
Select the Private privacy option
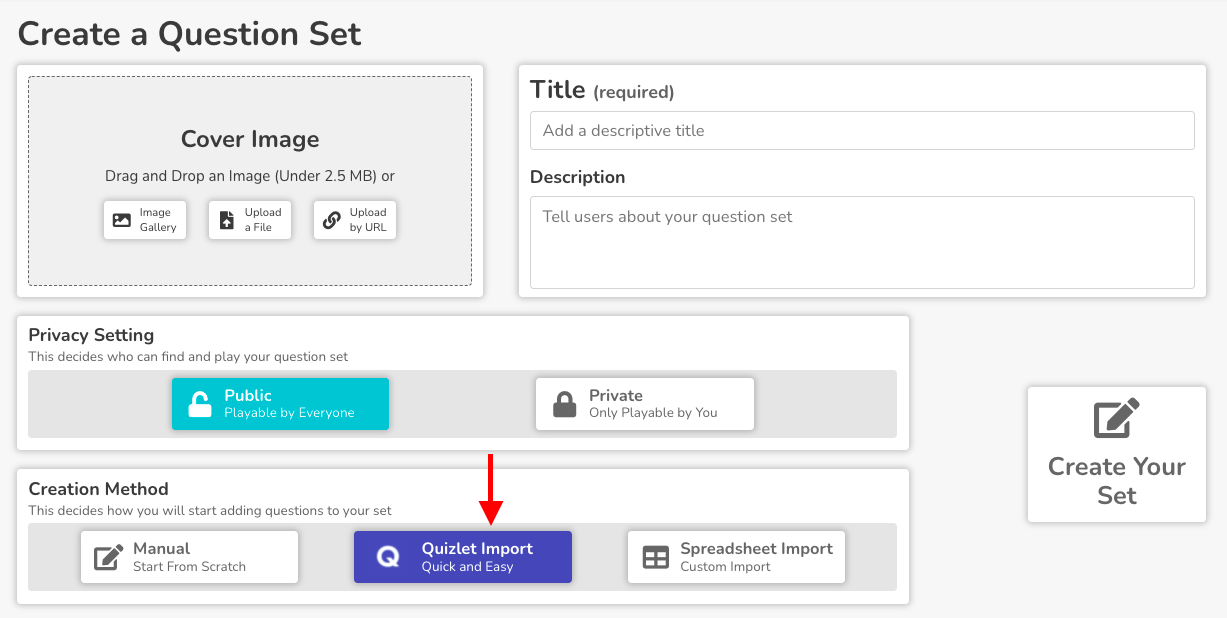point(645,404)
